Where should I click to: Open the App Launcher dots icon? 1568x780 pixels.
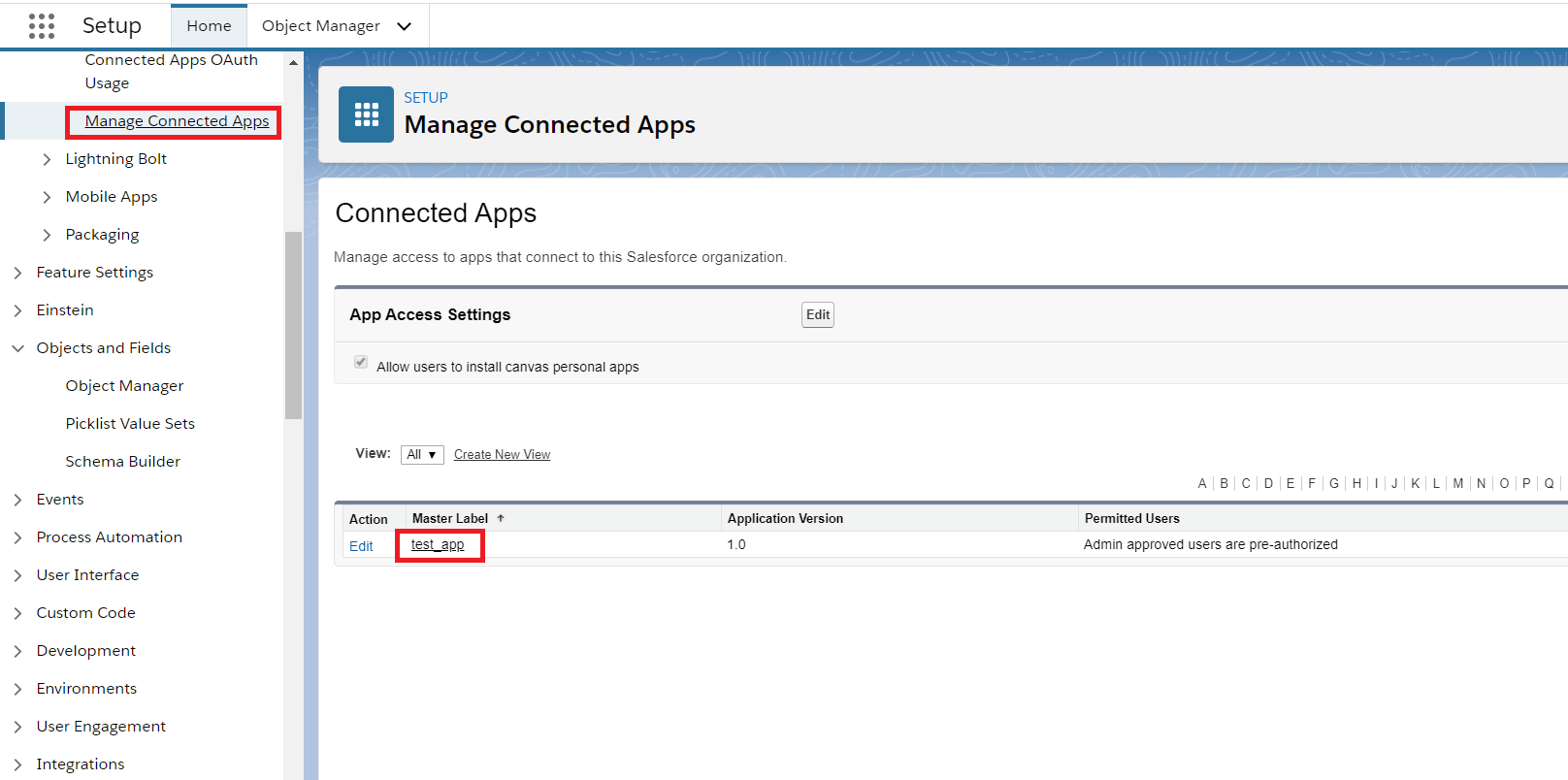pos(42,26)
